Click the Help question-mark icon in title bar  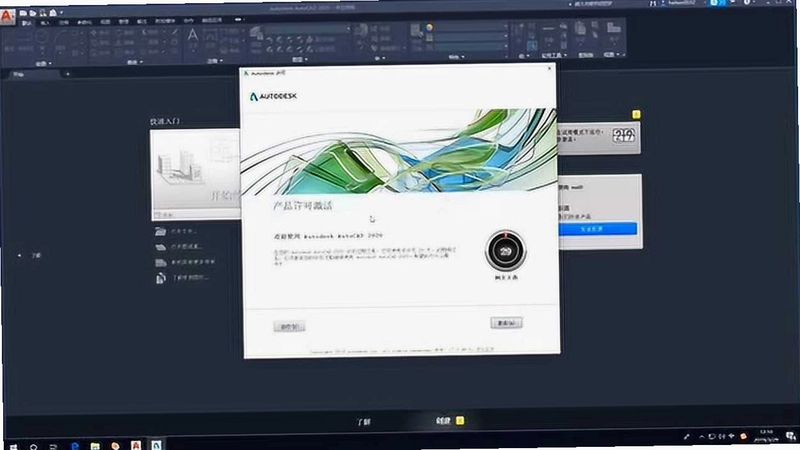click(x=747, y=3)
